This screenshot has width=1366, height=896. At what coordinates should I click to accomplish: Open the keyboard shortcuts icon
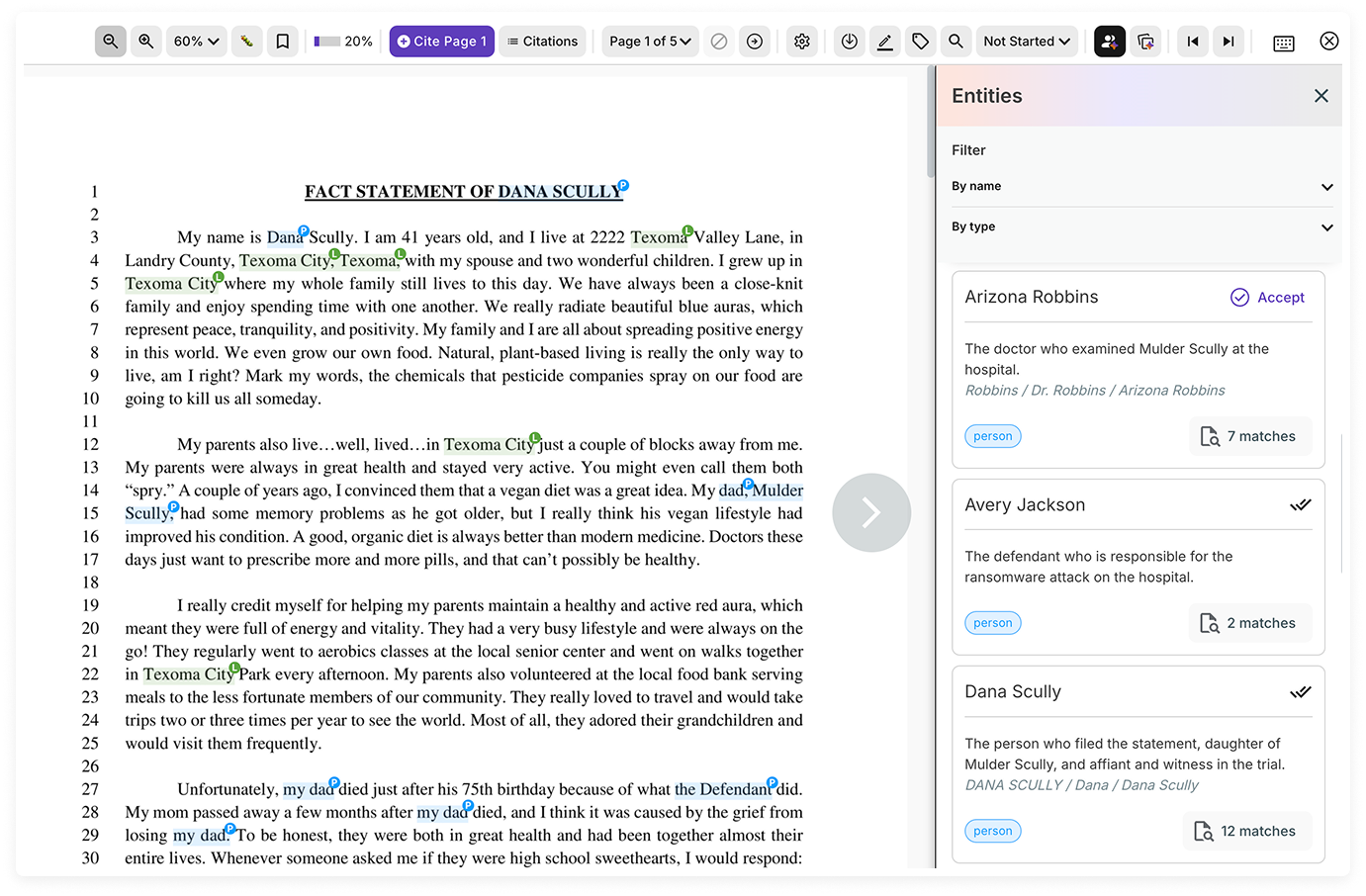tap(1284, 43)
